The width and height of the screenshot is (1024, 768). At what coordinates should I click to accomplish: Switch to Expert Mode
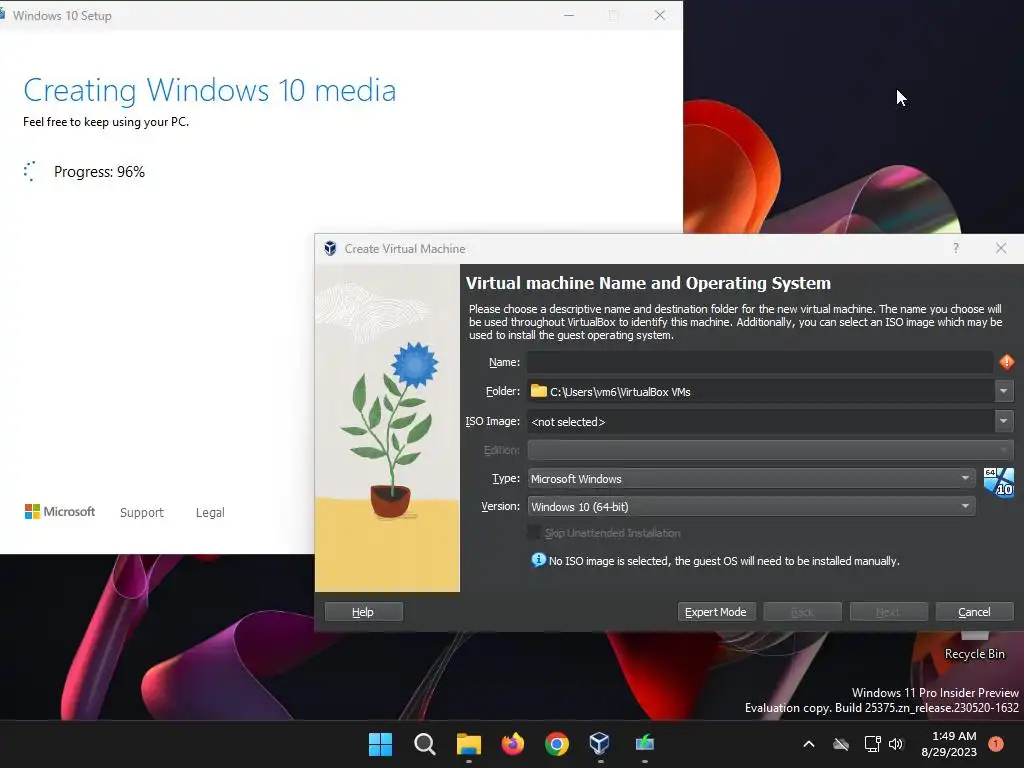716,612
